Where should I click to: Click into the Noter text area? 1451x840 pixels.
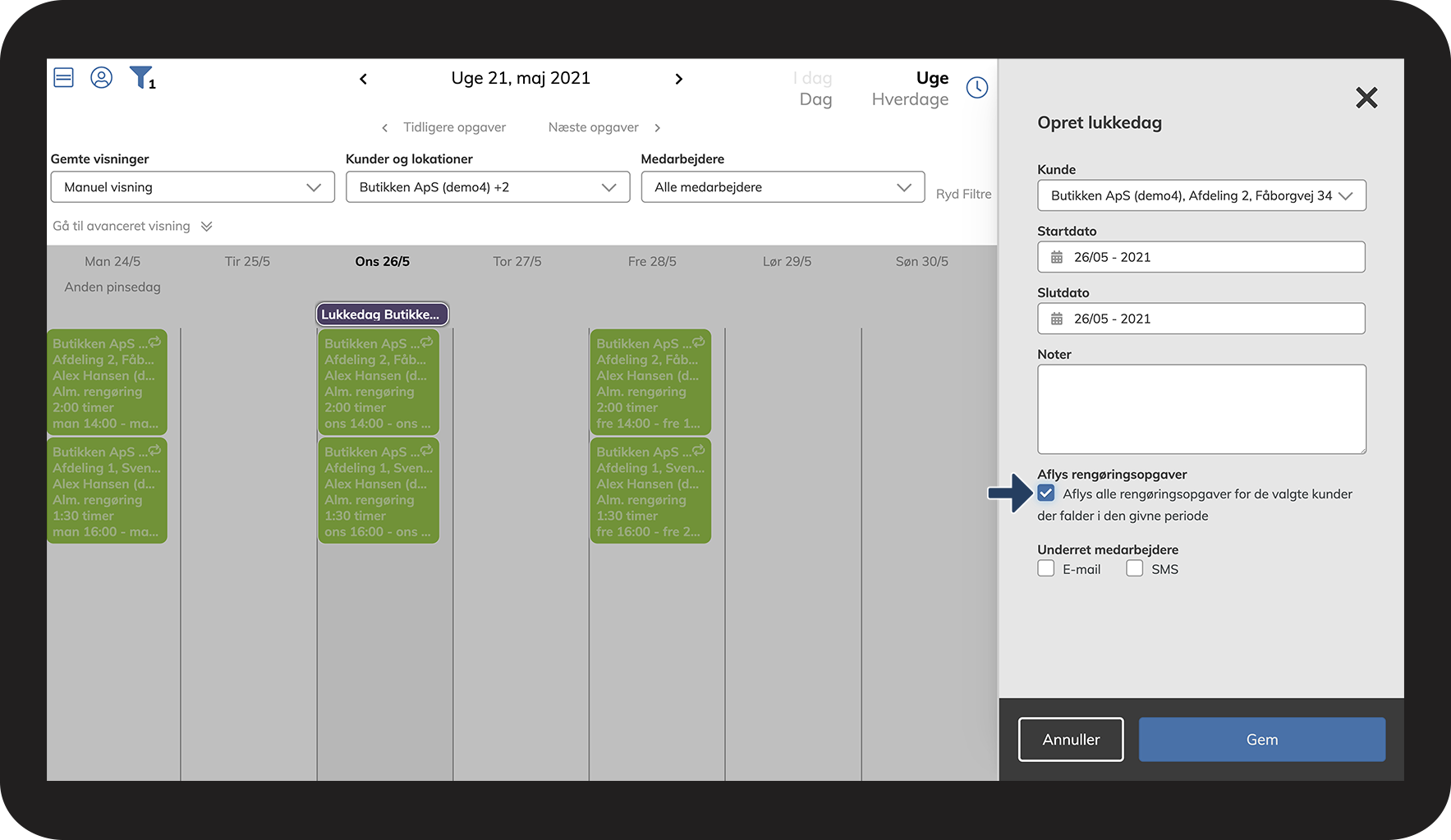[1201, 409]
